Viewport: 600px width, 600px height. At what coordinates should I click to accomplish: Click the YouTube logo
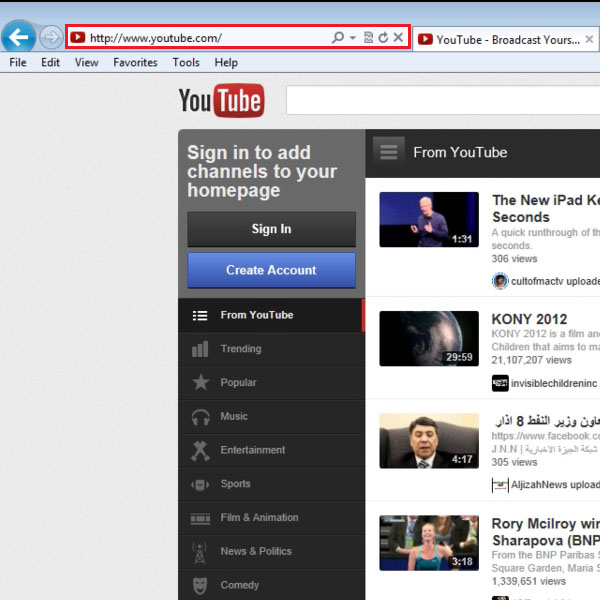click(222, 100)
